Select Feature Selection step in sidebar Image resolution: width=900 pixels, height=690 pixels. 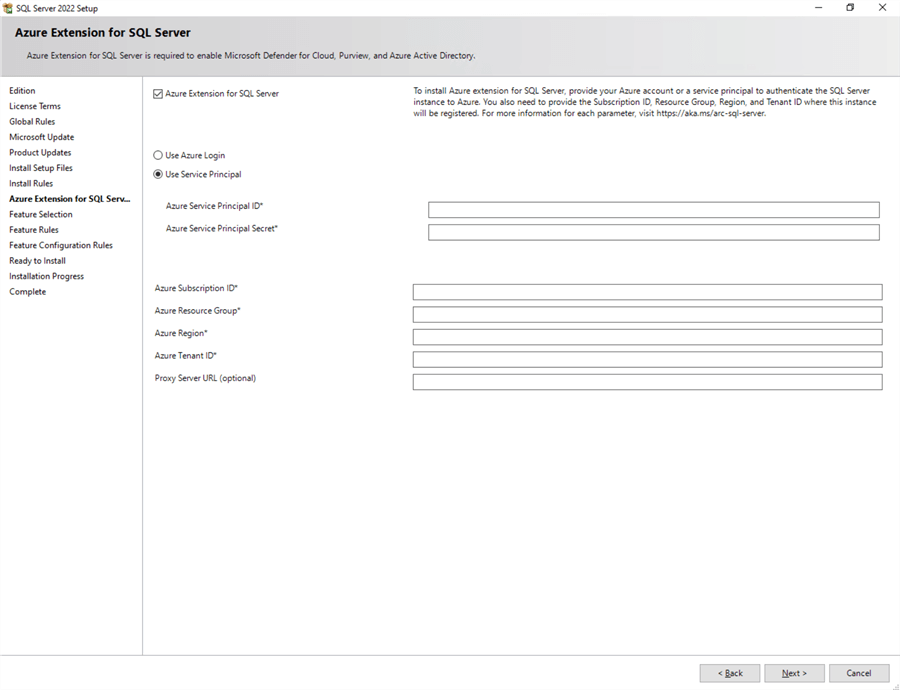click(x=41, y=214)
